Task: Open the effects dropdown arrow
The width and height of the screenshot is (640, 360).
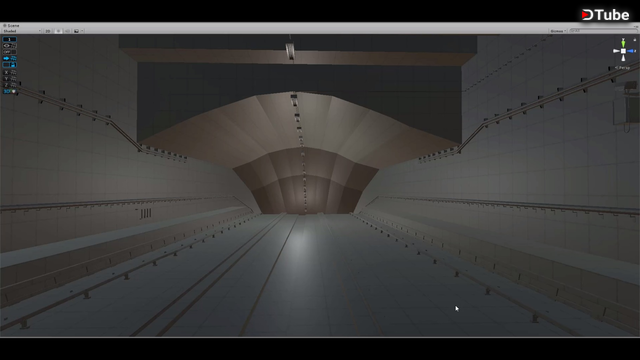Action: coord(82,31)
